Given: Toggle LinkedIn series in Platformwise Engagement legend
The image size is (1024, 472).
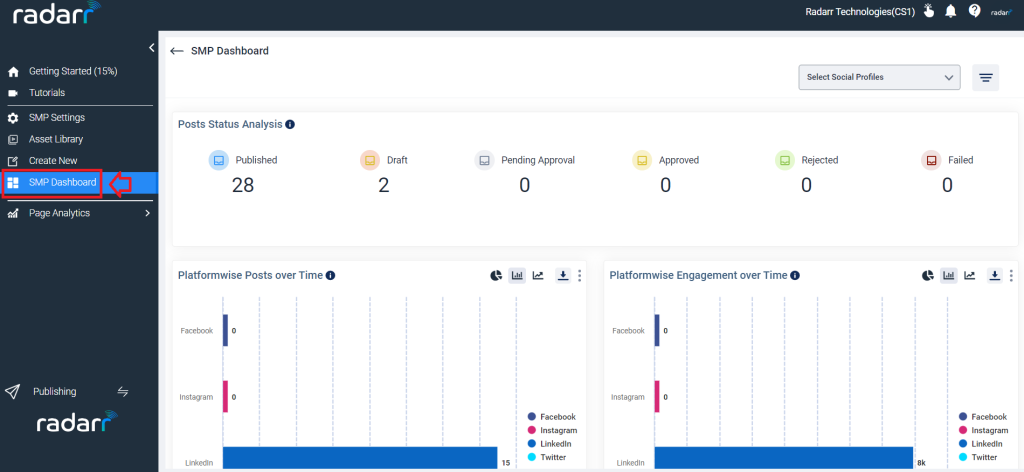Looking at the screenshot, I should (x=981, y=444).
